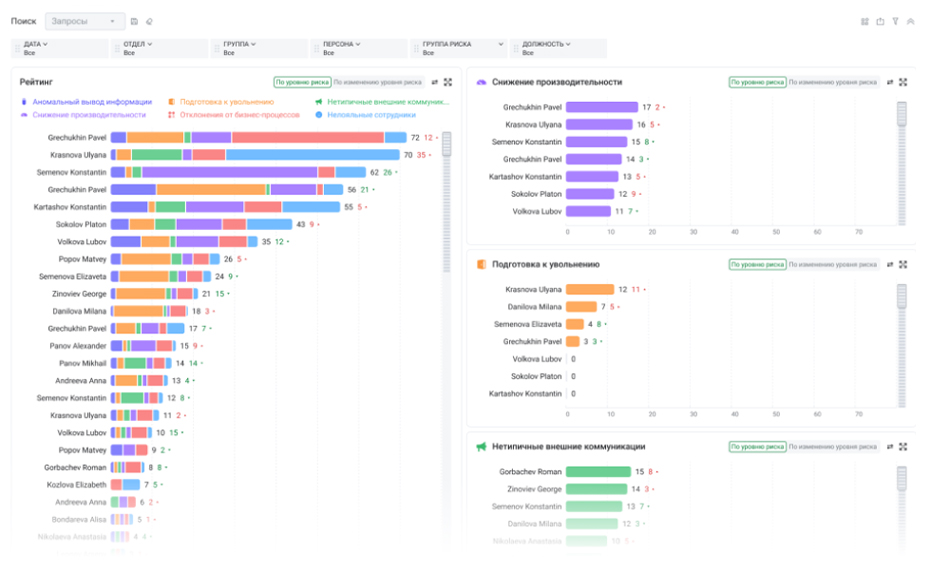Screen dimensions: 930x576
Task: Click the long blue segment of Krasnova Ulyana's bar
Action: 313,155
